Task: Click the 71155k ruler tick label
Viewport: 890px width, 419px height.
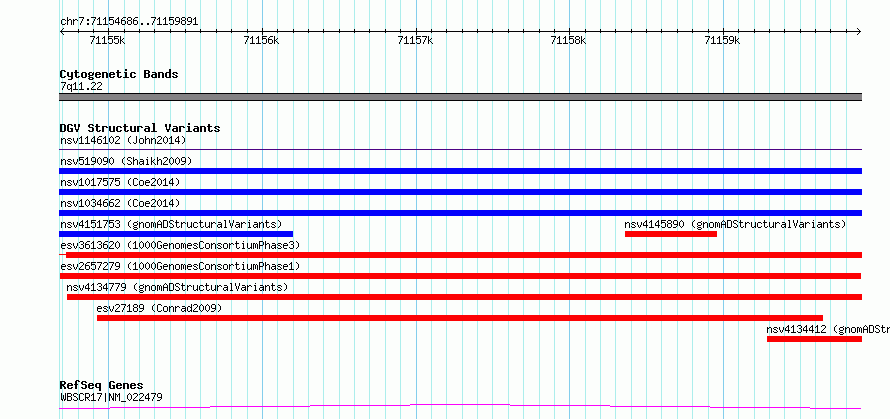Action: point(107,40)
